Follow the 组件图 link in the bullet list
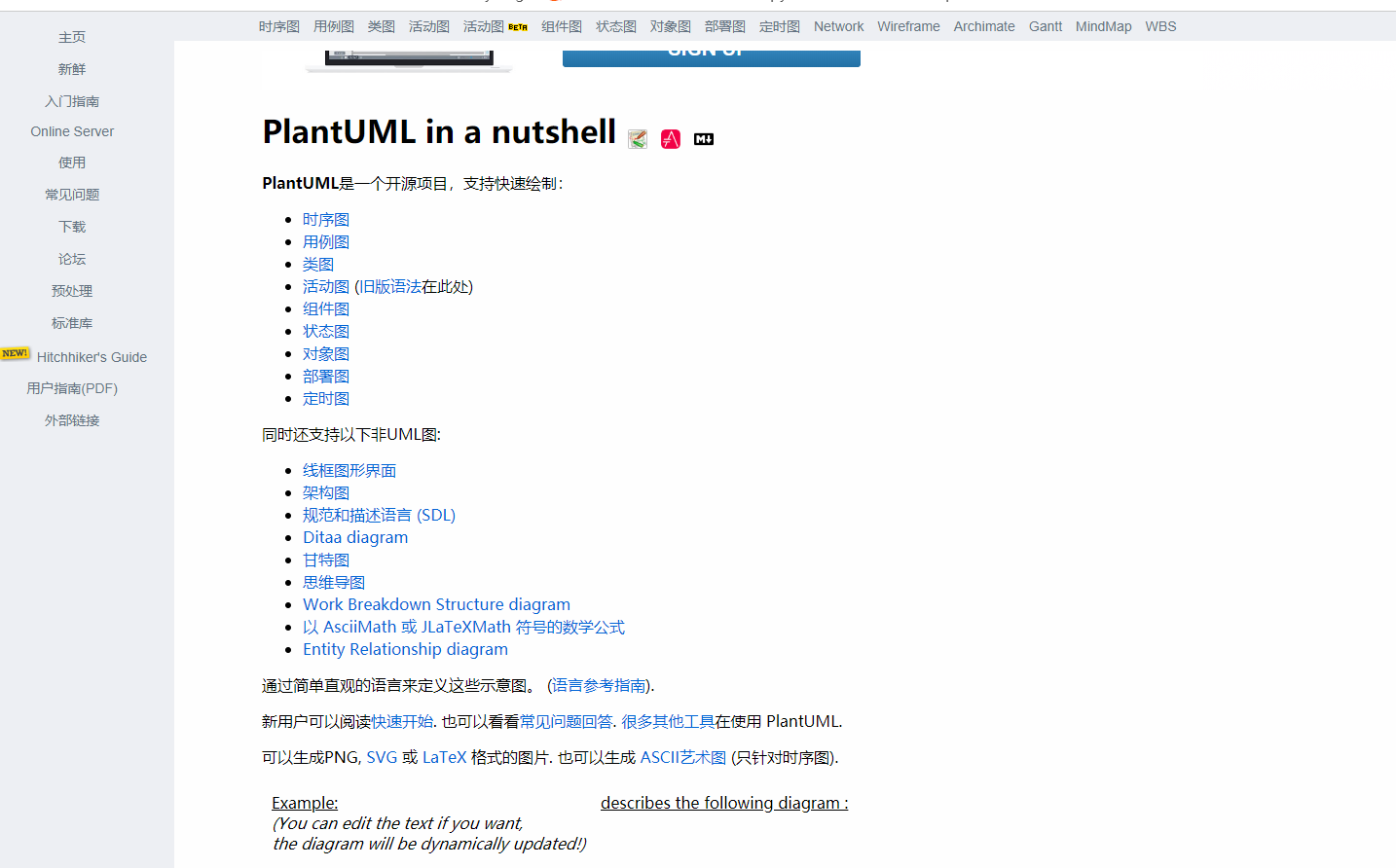The height and width of the screenshot is (868, 1396). point(326,309)
